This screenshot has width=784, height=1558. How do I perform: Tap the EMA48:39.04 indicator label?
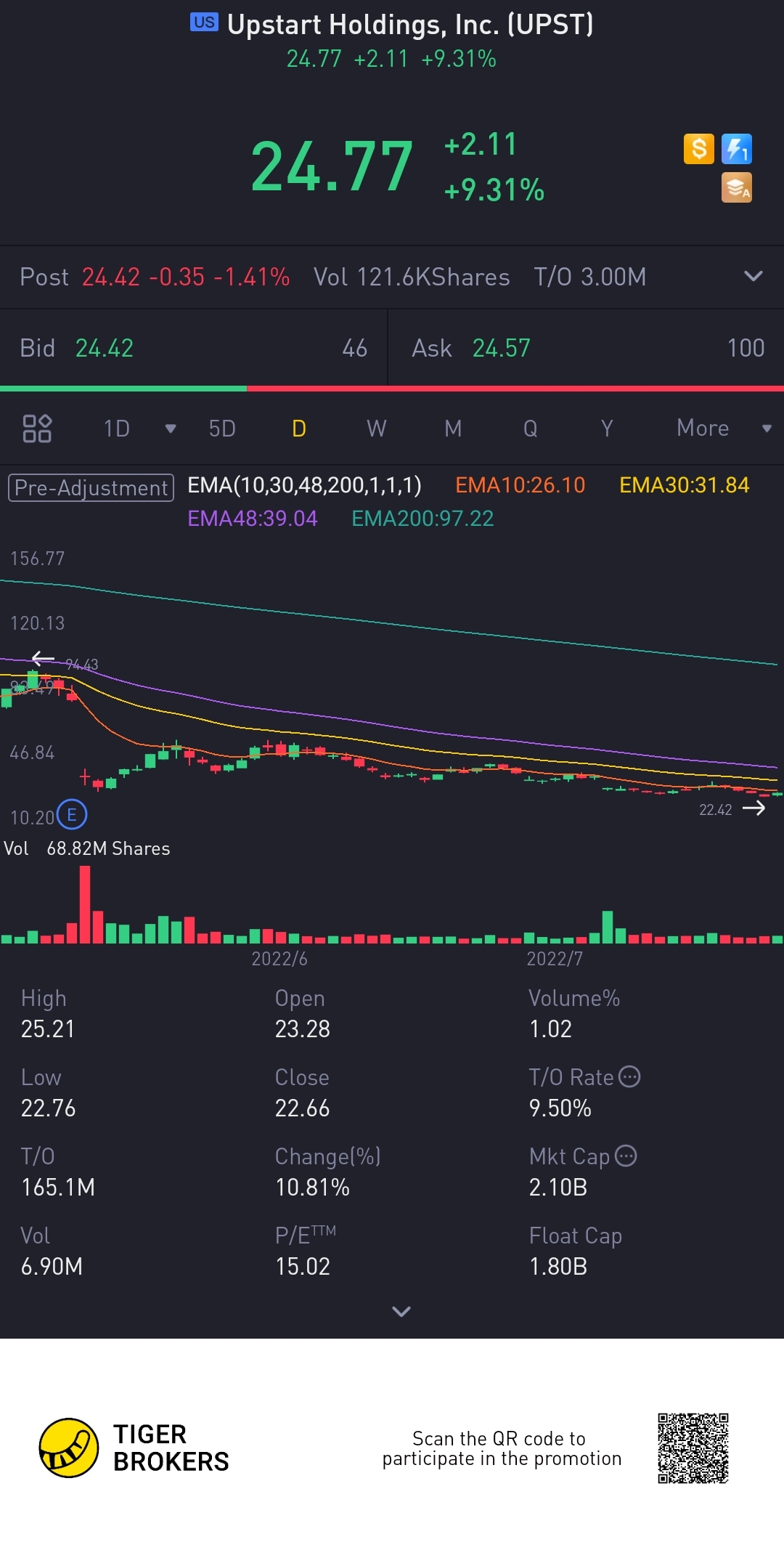(252, 519)
